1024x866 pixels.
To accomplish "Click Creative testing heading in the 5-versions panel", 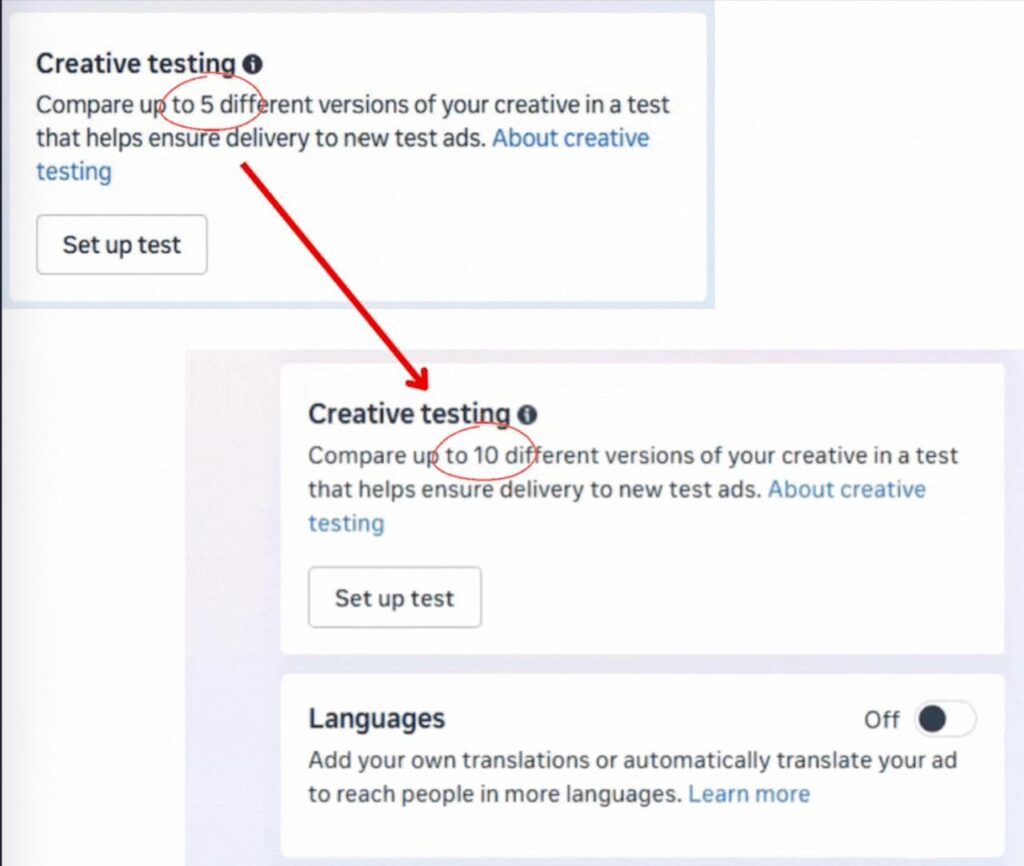I will (135, 64).
